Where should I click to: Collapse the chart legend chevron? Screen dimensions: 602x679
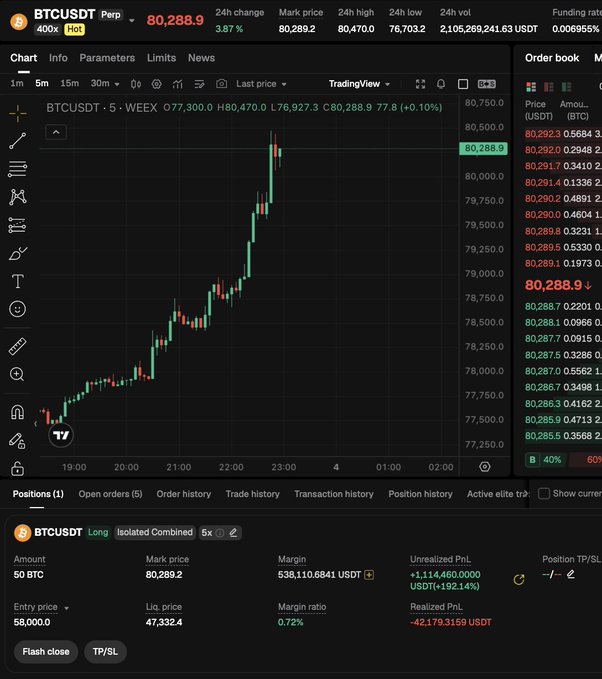[x=56, y=132]
